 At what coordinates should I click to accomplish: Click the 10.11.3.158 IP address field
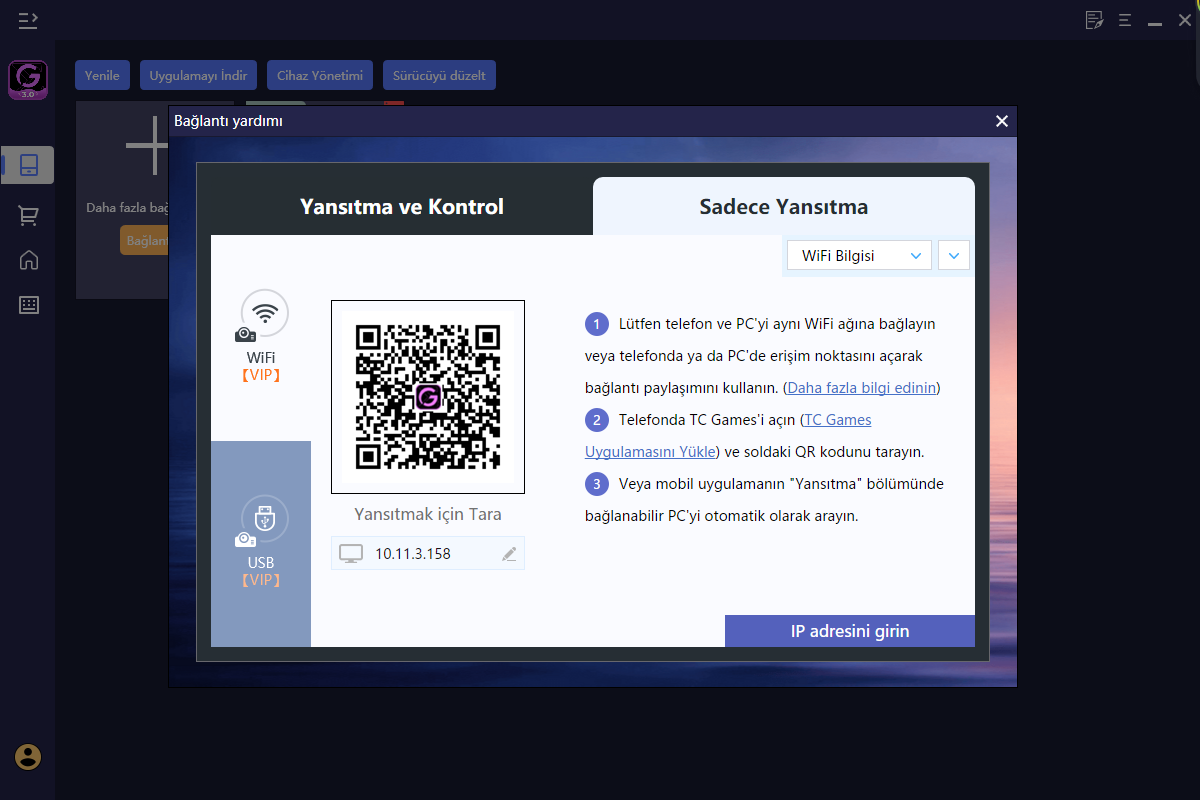click(x=428, y=553)
